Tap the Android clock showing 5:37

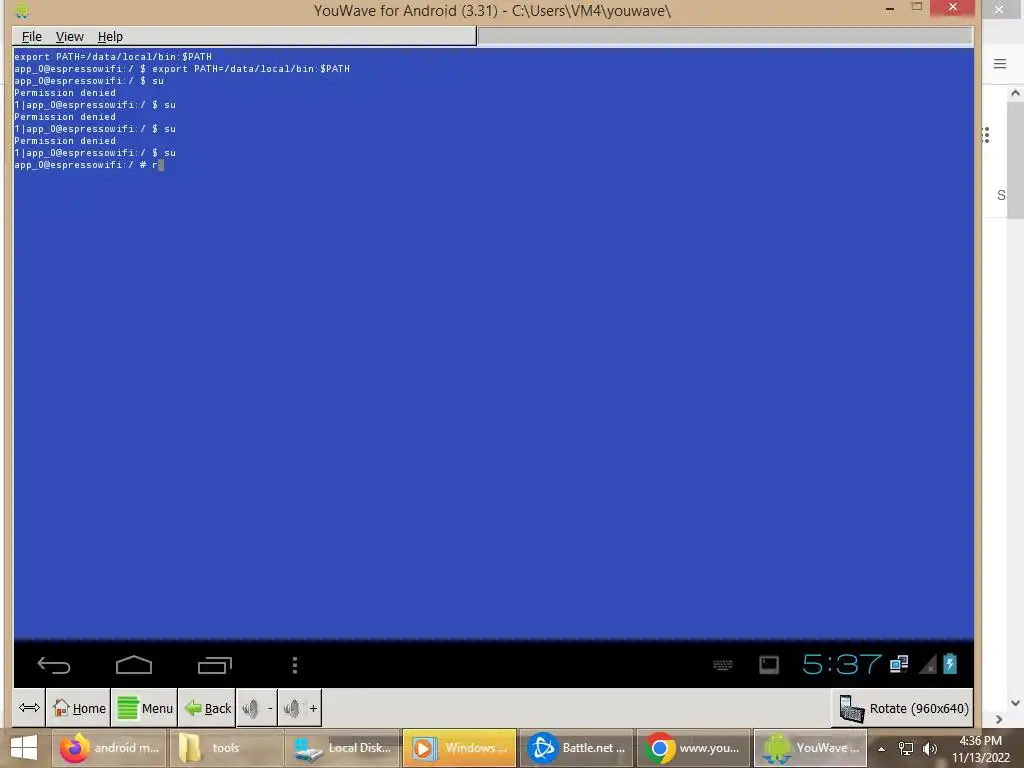point(841,665)
